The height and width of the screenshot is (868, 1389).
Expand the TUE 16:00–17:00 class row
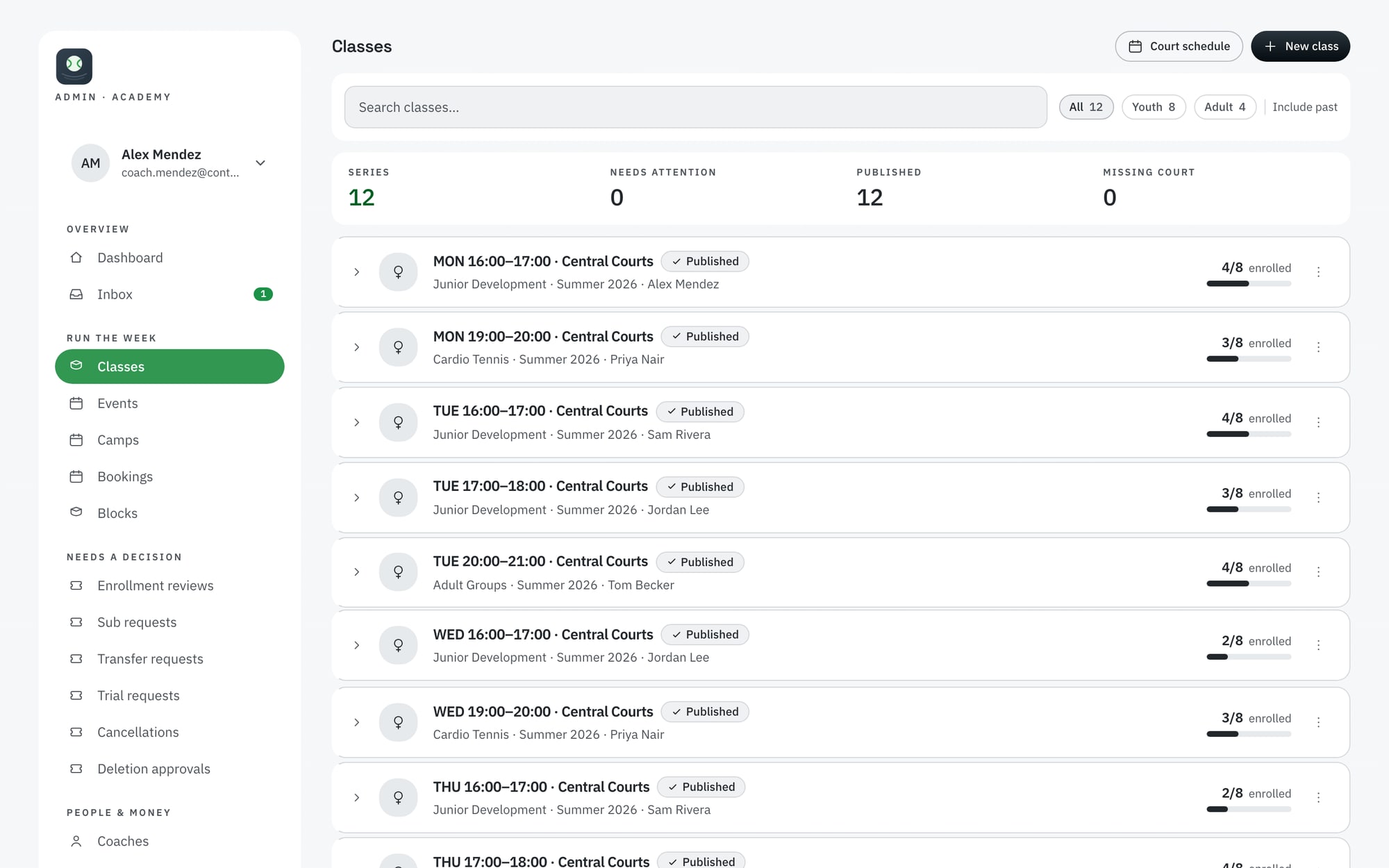356,422
